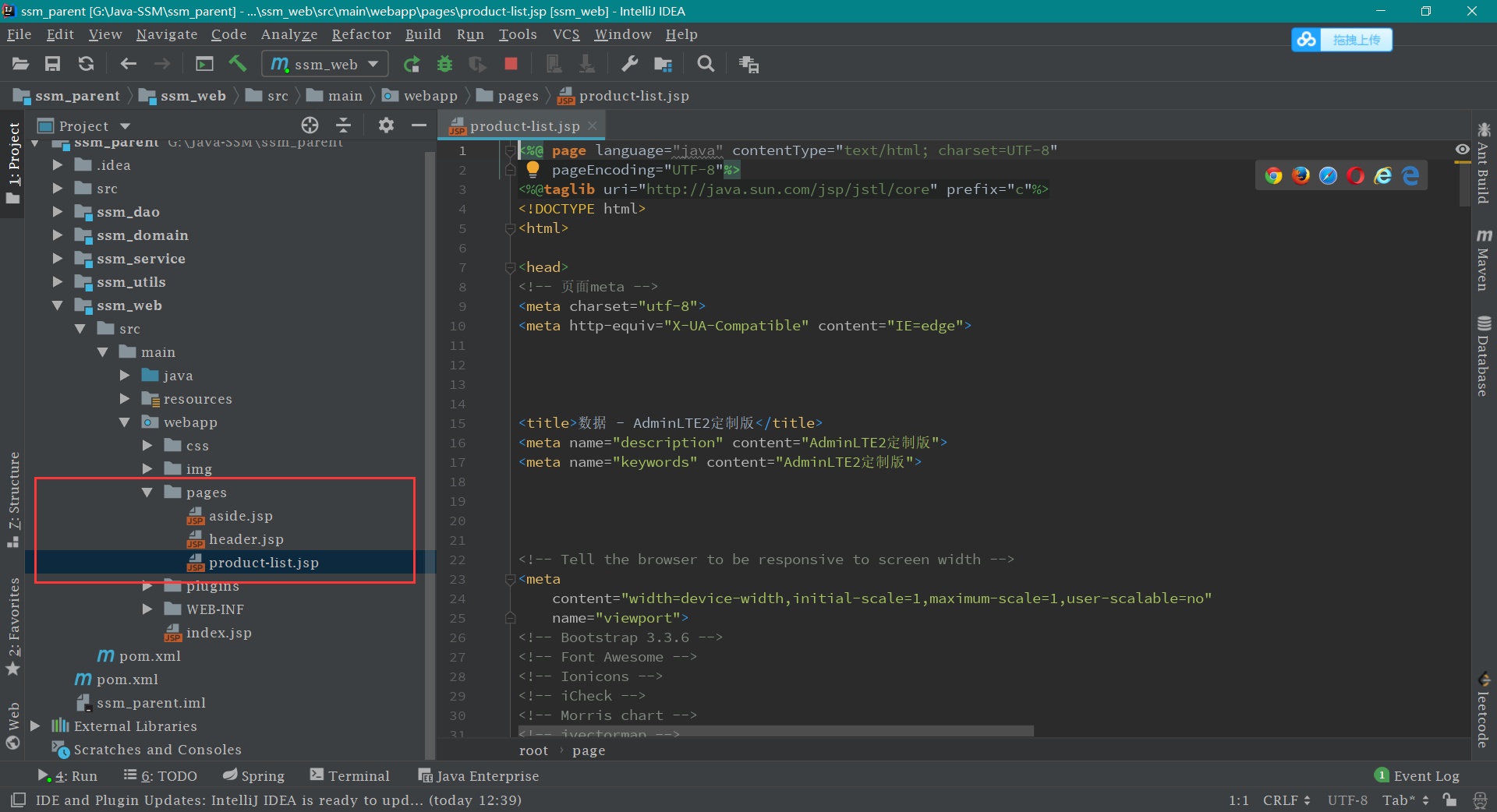The width and height of the screenshot is (1497, 812).
Task: Open the Event Log
Action: [x=1425, y=776]
